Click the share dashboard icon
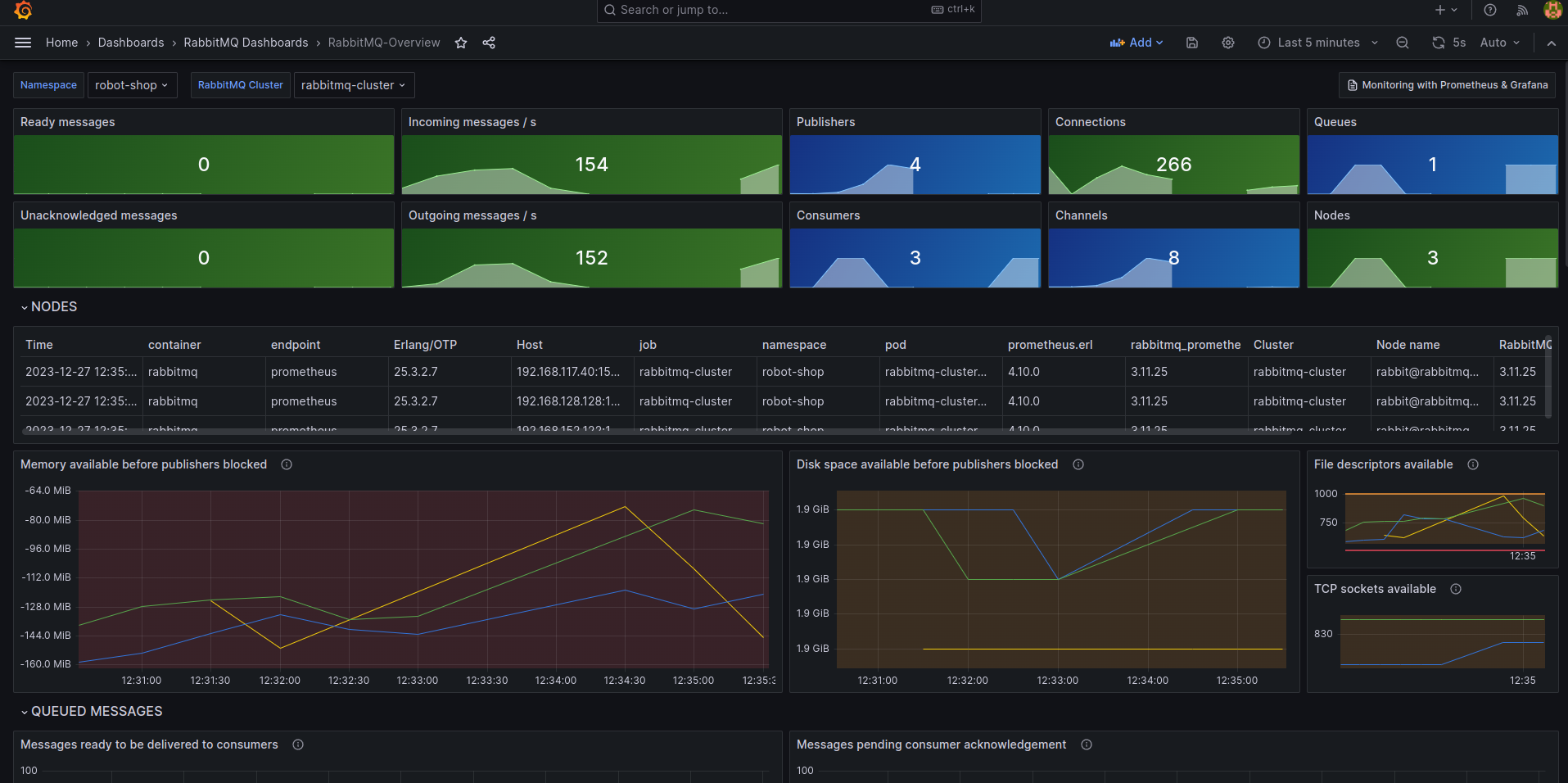1568x783 pixels. click(x=489, y=43)
